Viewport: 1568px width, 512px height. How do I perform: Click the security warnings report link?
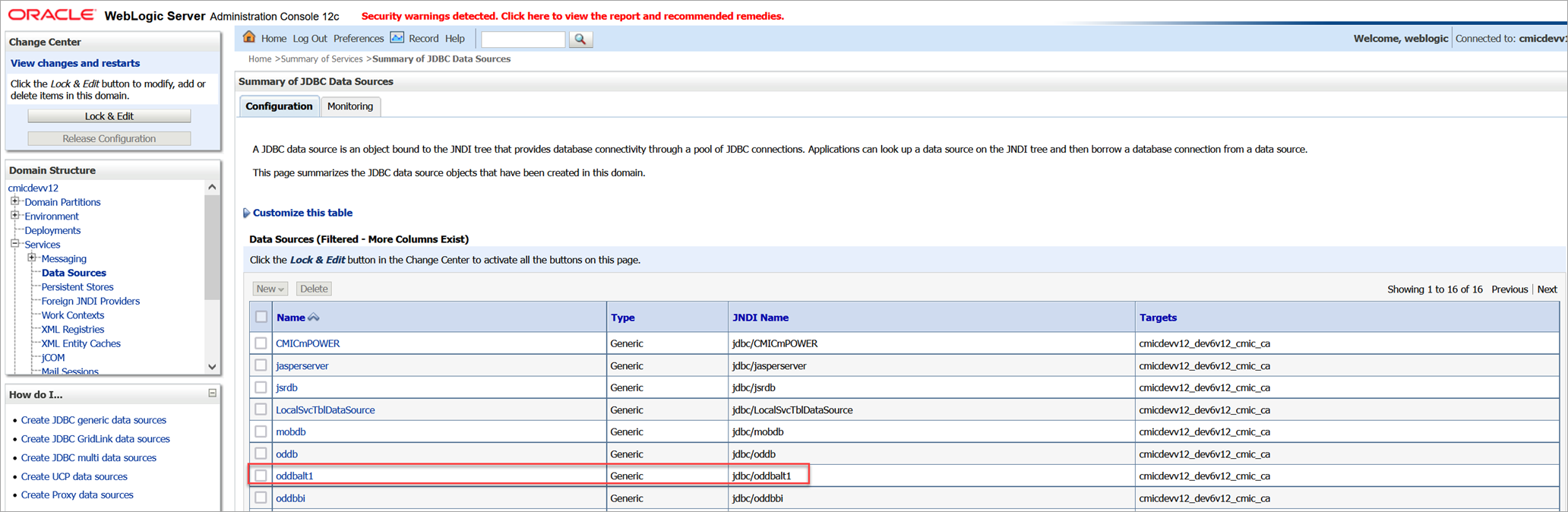coord(573,16)
